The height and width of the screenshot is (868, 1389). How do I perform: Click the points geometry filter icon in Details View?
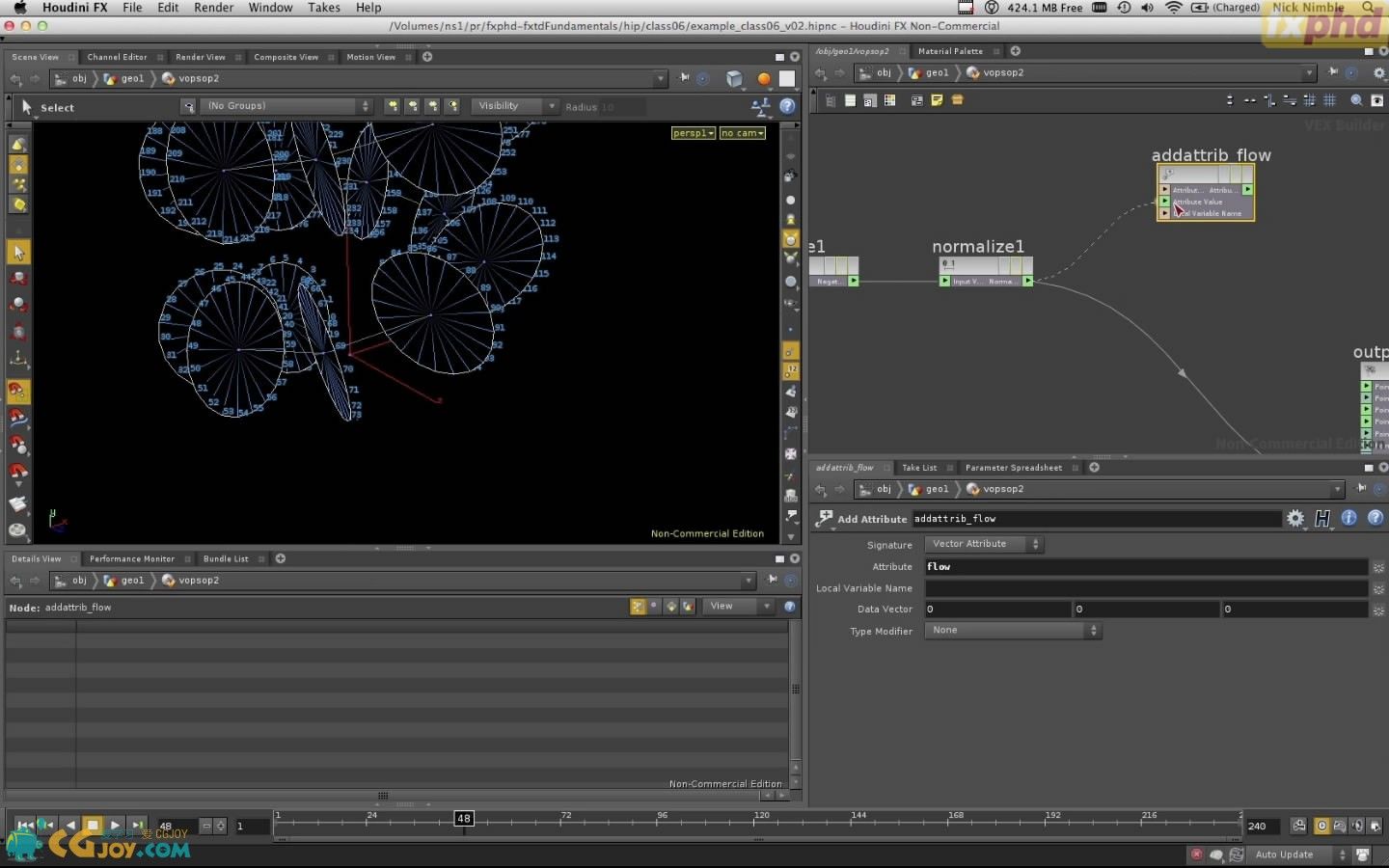(x=638, y=607)
